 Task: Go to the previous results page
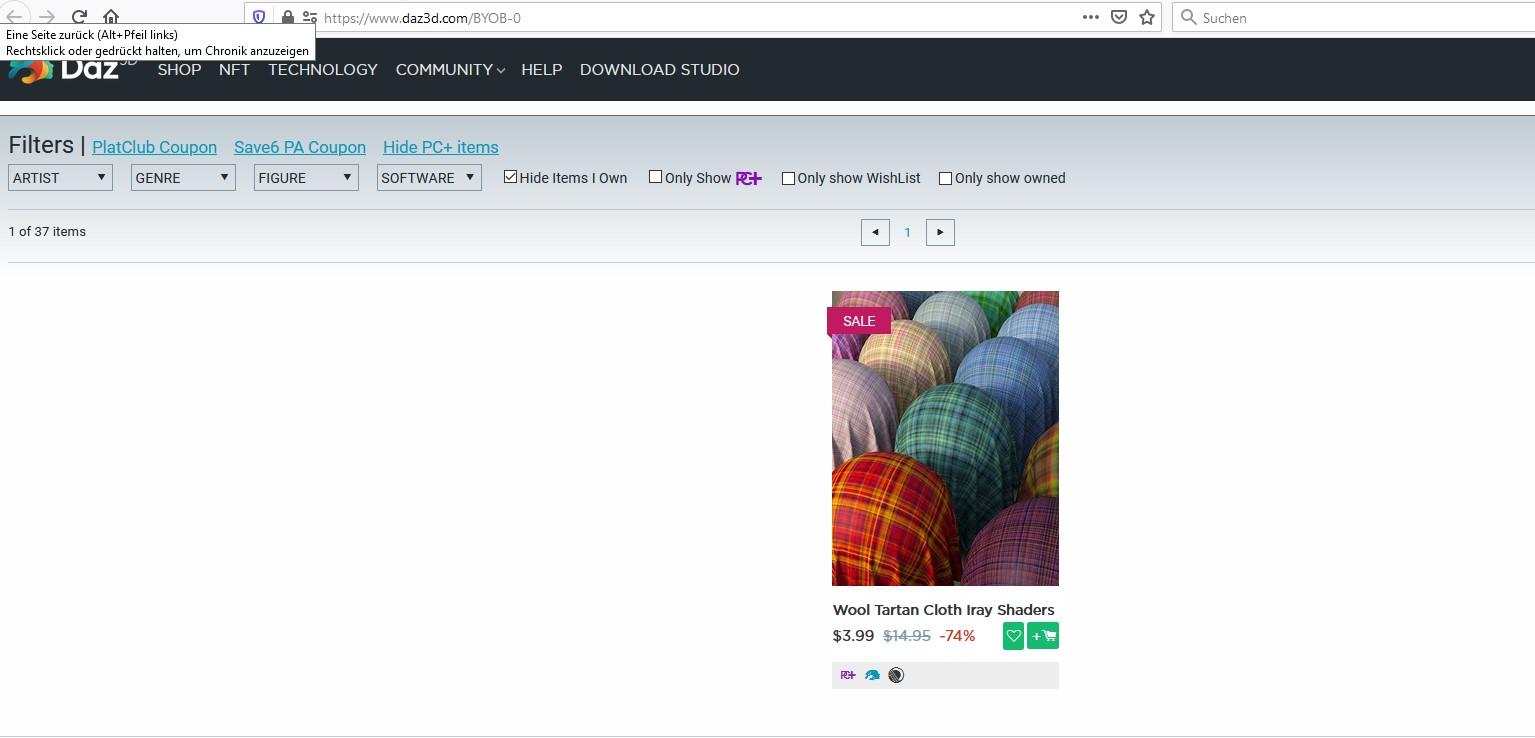(875, 232)
